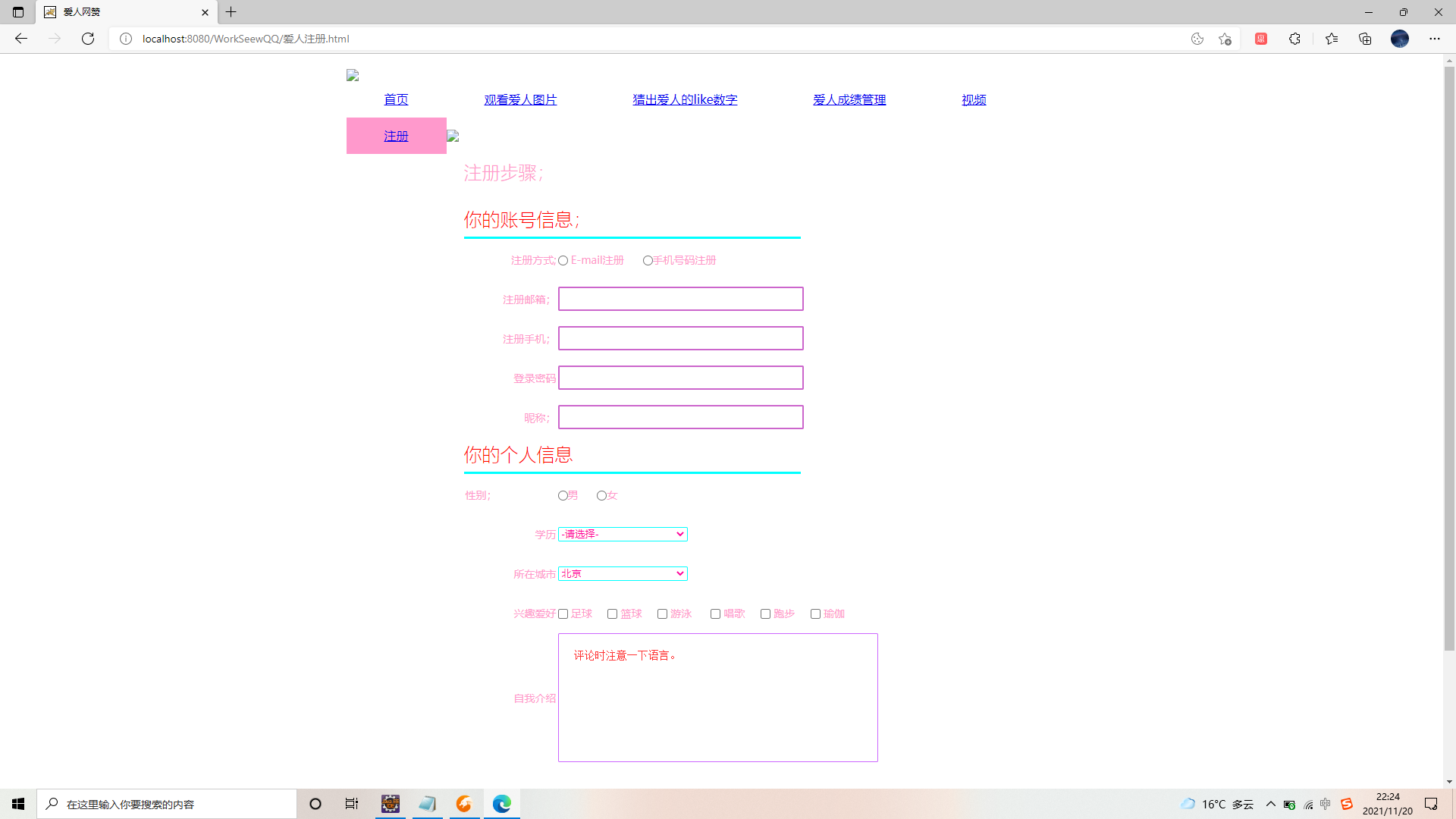Open the 爱人成绩管理 navigation link

click(849, 100)
